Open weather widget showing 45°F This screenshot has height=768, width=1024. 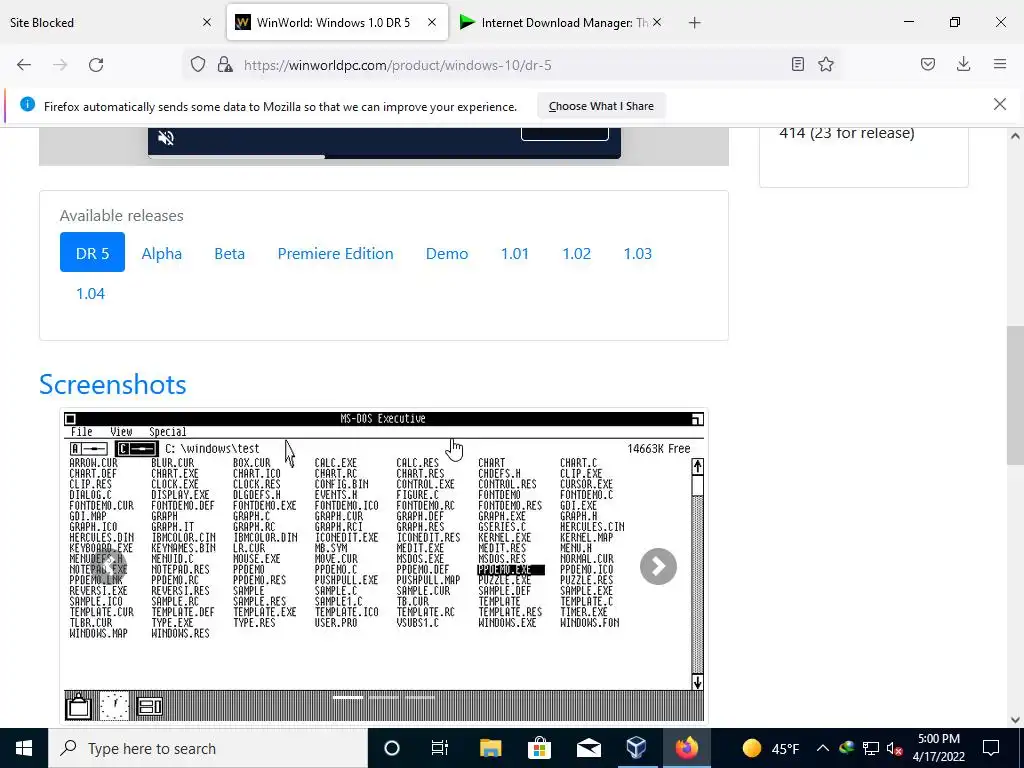[x=771, y=748]
